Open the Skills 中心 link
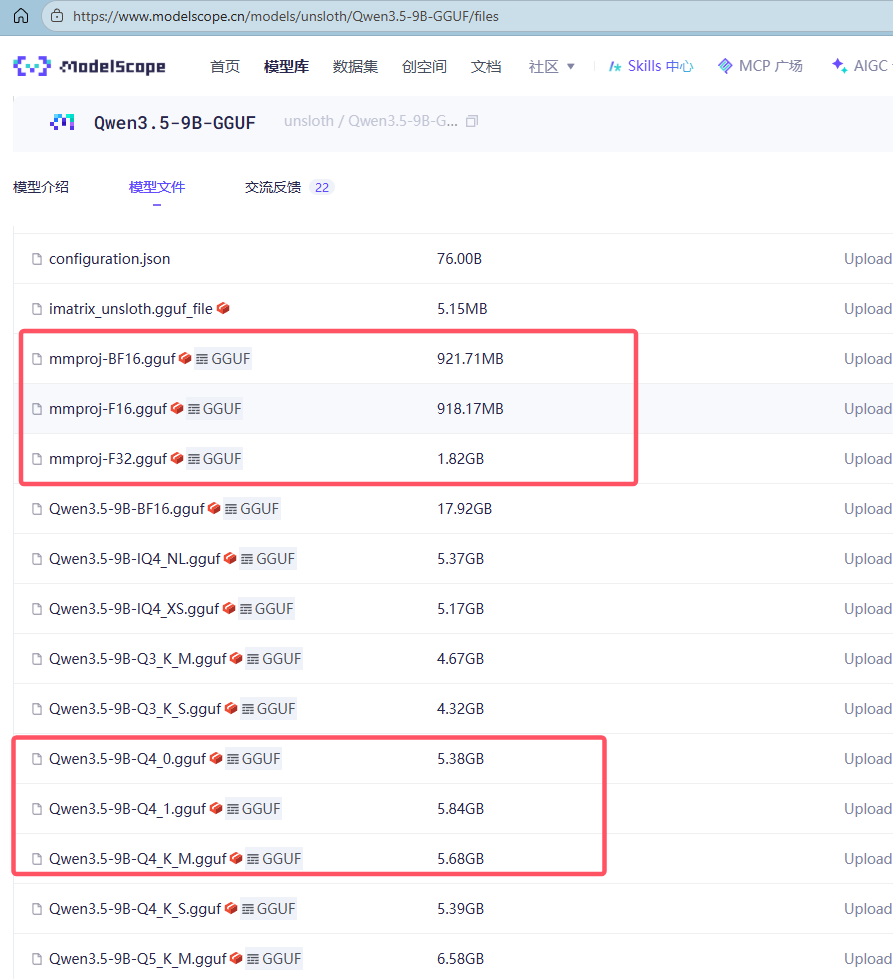The height and width of the screenshot is (979, 893). coord(651,66)
